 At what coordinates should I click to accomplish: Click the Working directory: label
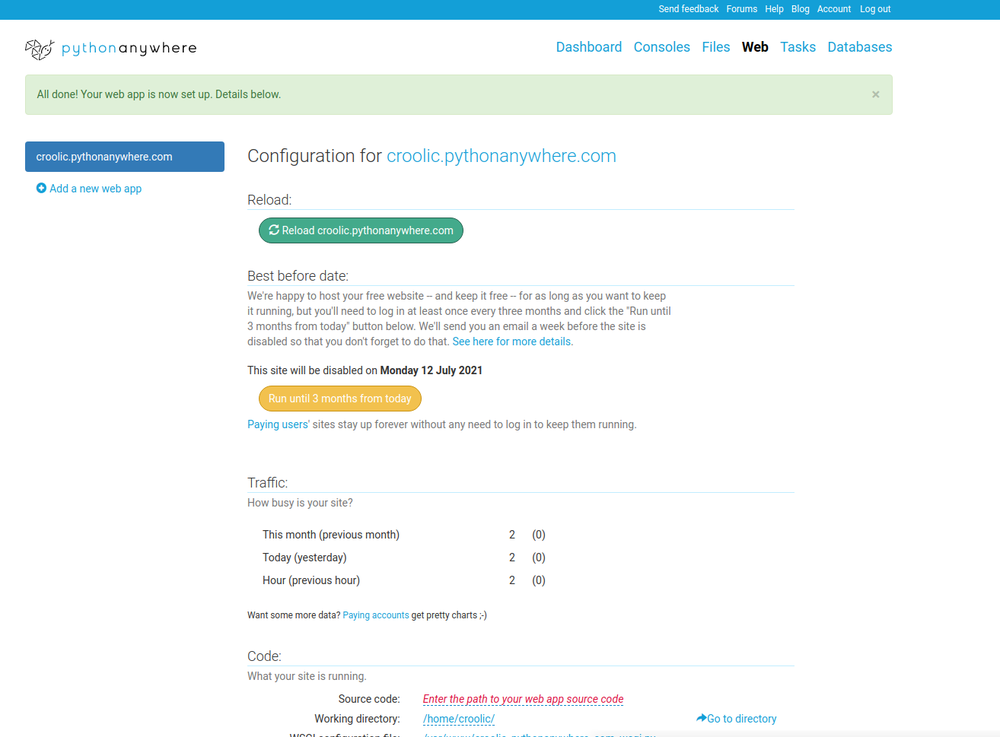(357, 719)
